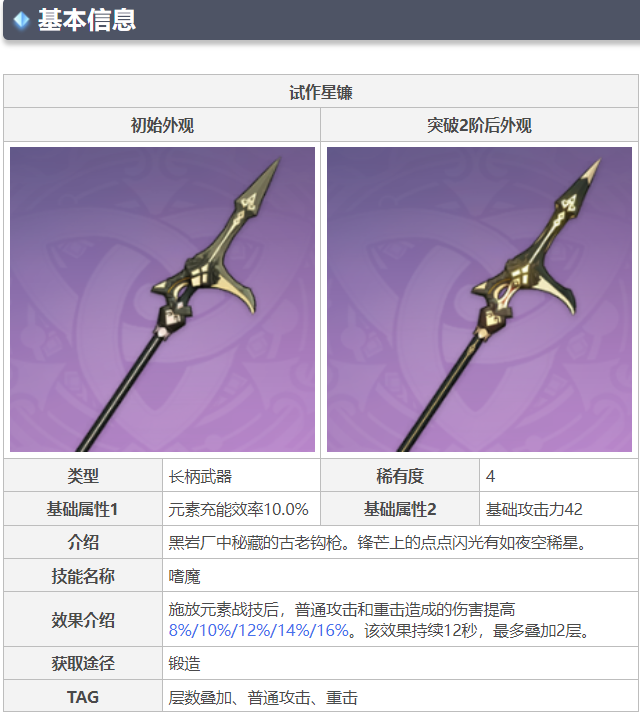Click the 锻造 acquisition method

(x=184, y=663)
